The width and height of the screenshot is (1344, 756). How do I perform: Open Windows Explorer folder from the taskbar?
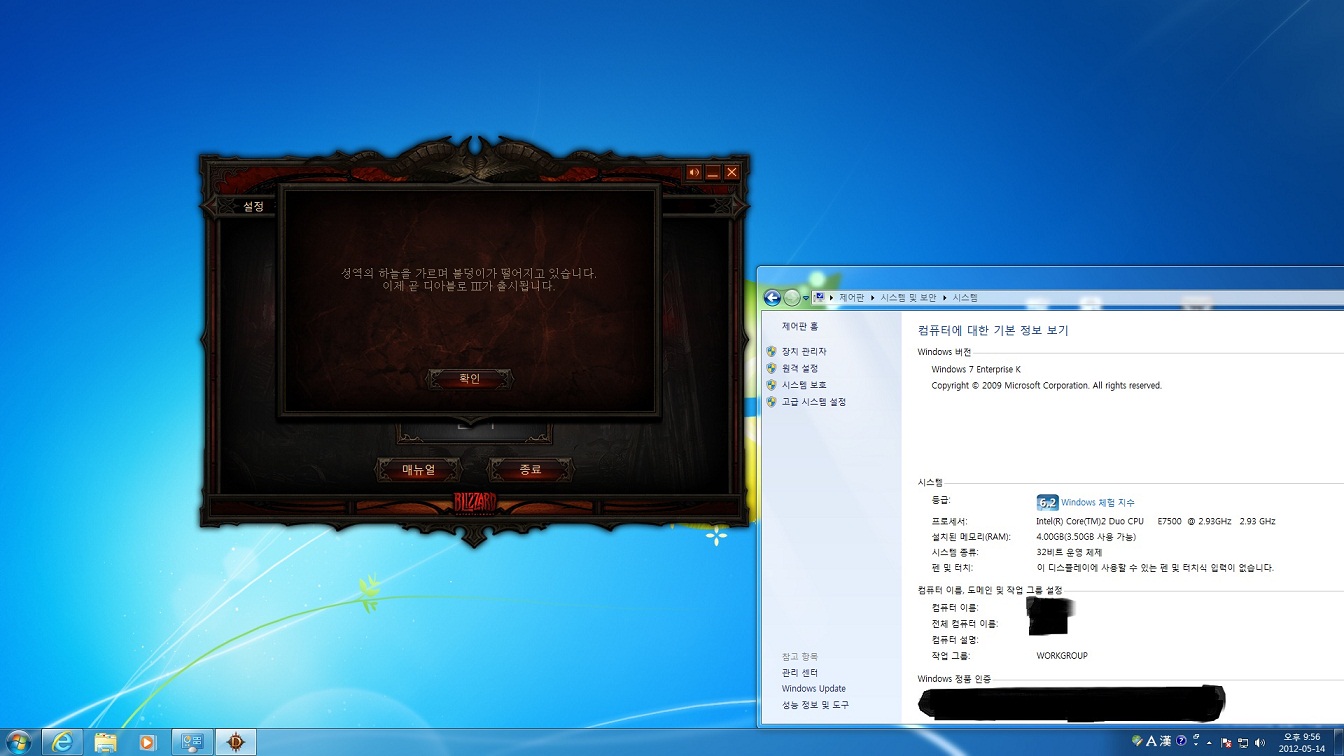coord(105,742)
